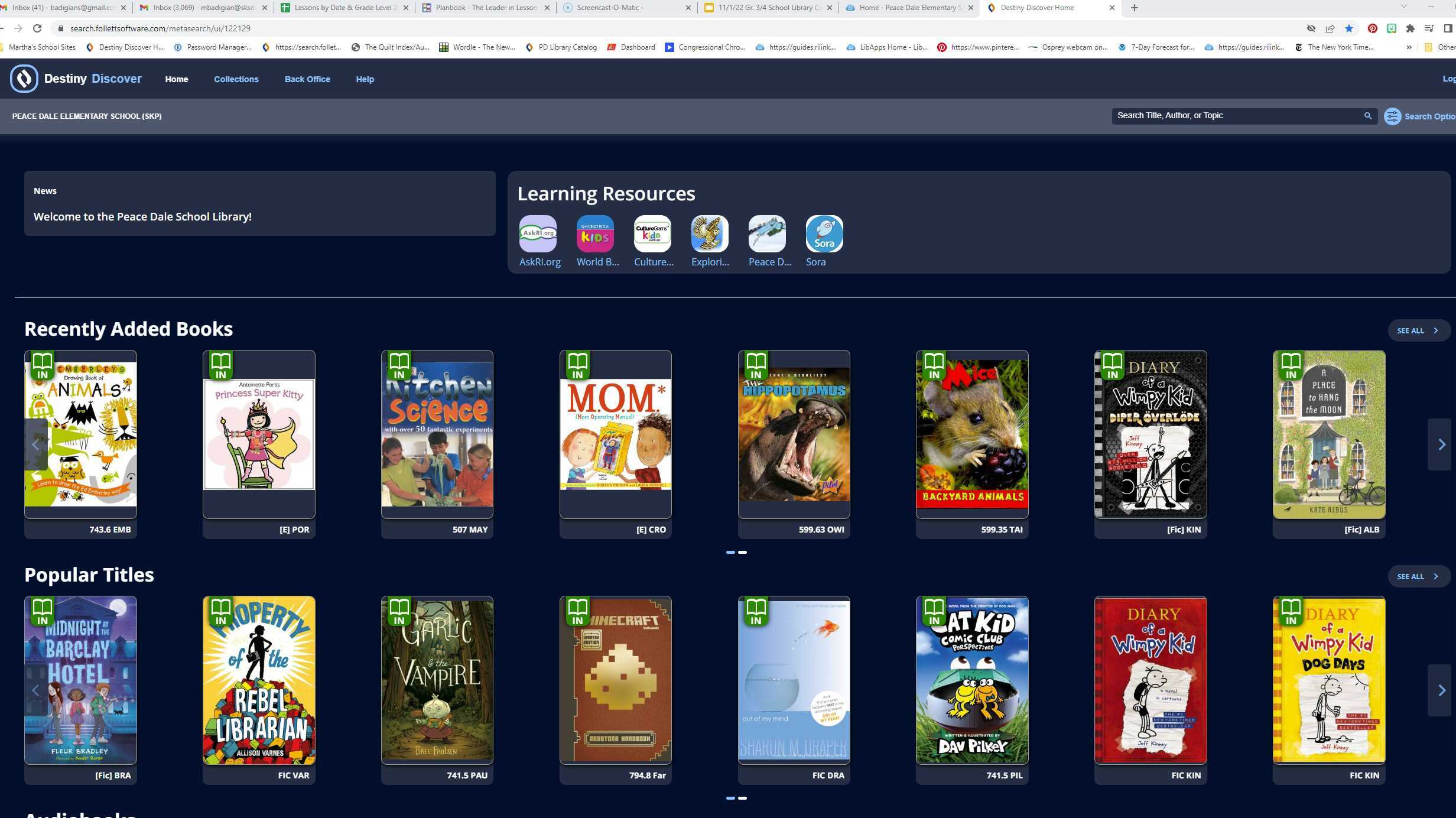This screenshot has height=818, width=1456.
Task: Click the left chevron on Popular Titles carousel
Action: click(x=35, y=690)
